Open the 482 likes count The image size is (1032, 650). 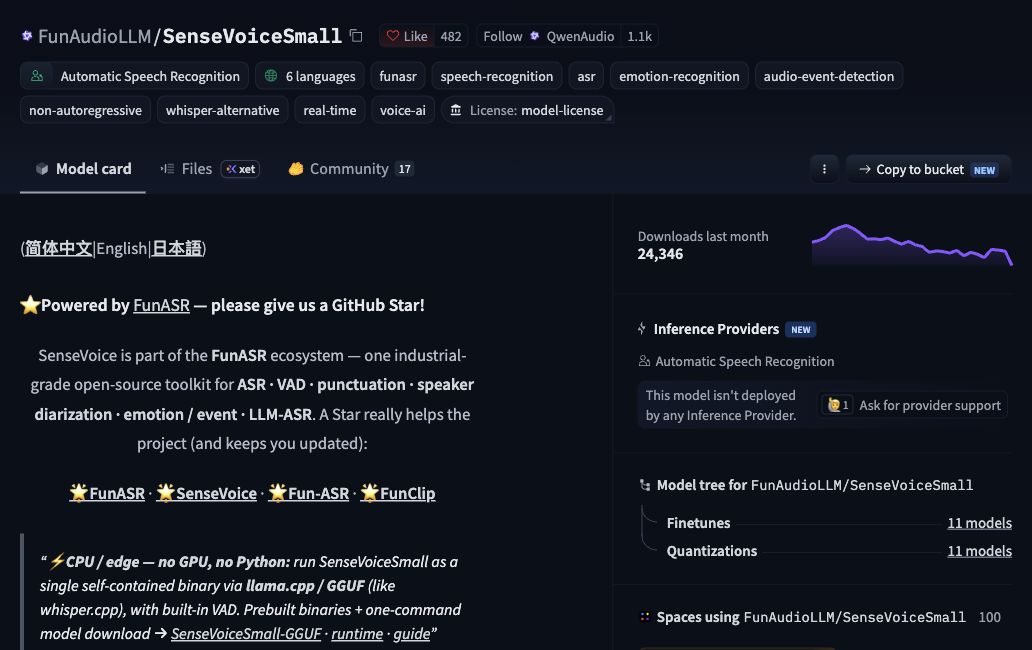[x=451, y=36]
